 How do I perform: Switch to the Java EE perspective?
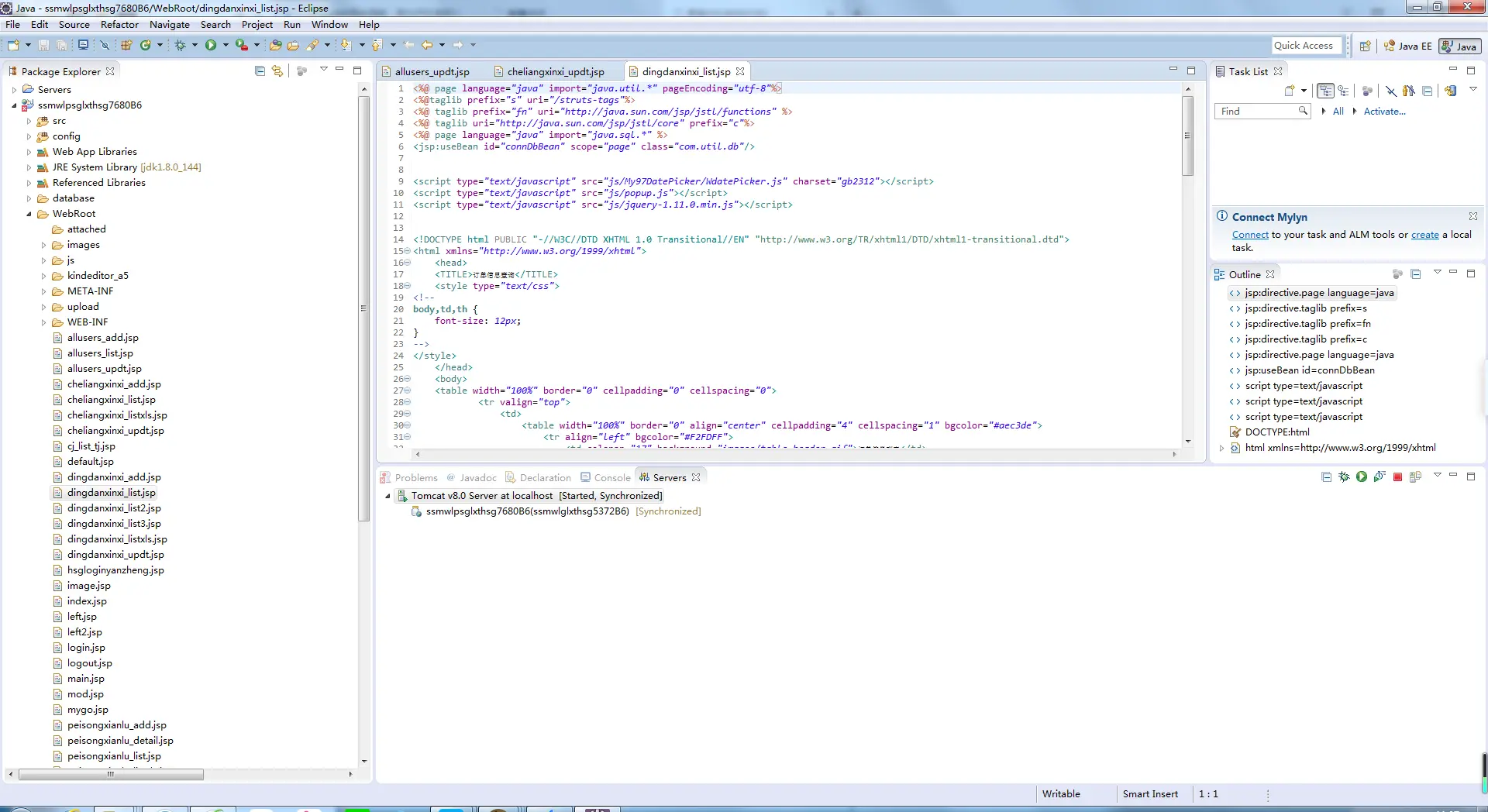point(1408,46)
